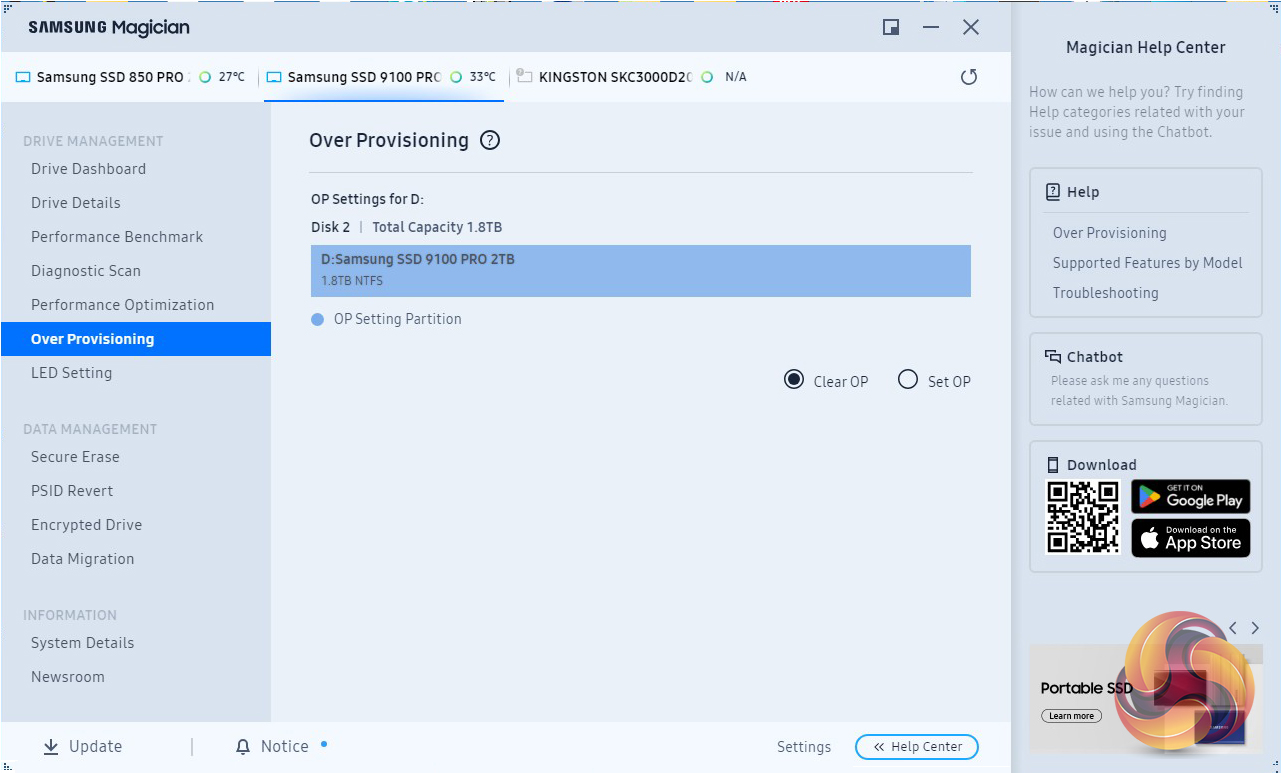Image resolution: width=1282 pixels, height=773 pixels.
Task: Click the 'OP Settings for D:' text
Action: (x=367, y=200)
